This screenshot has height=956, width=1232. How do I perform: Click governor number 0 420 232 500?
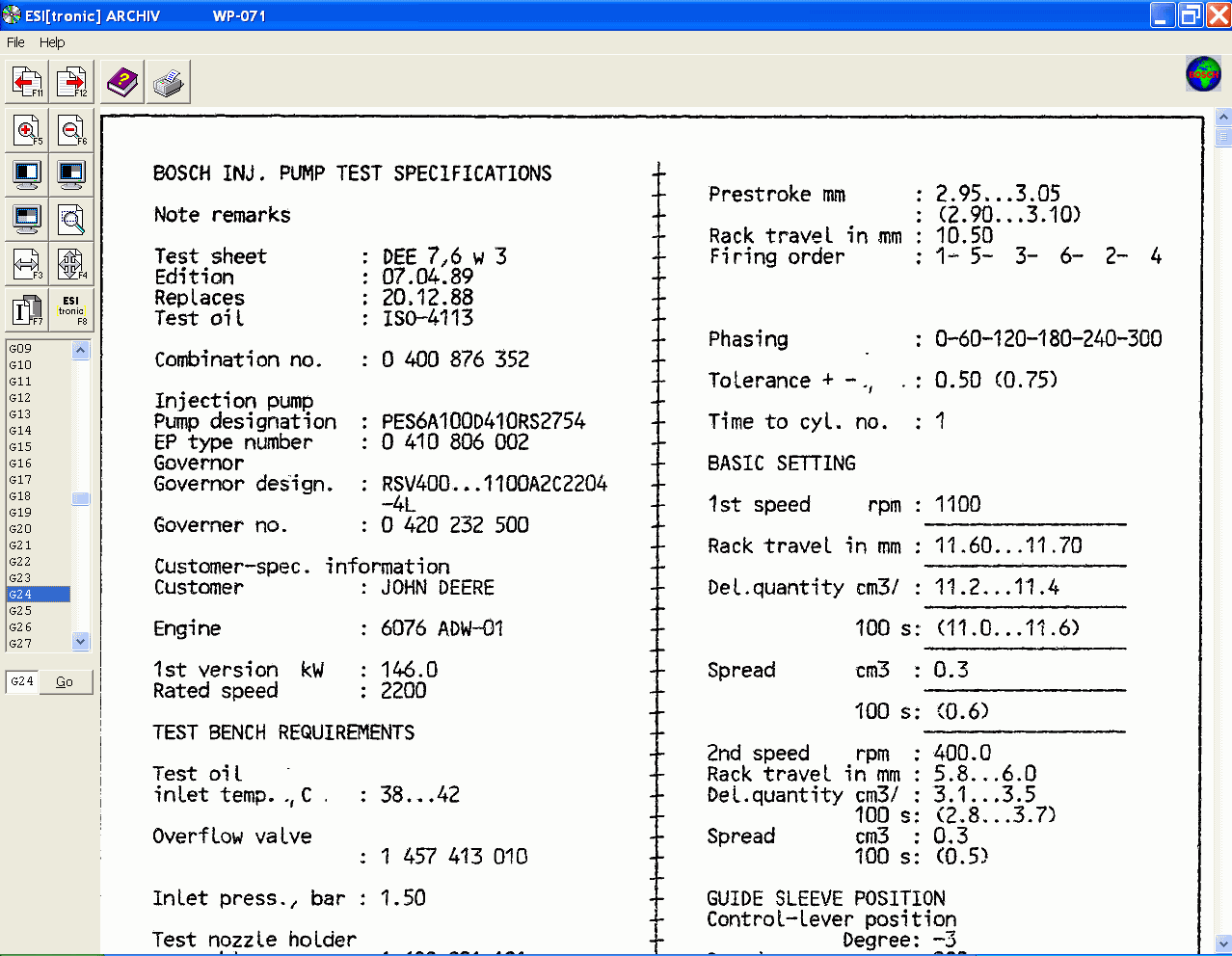tap(455, 525)
